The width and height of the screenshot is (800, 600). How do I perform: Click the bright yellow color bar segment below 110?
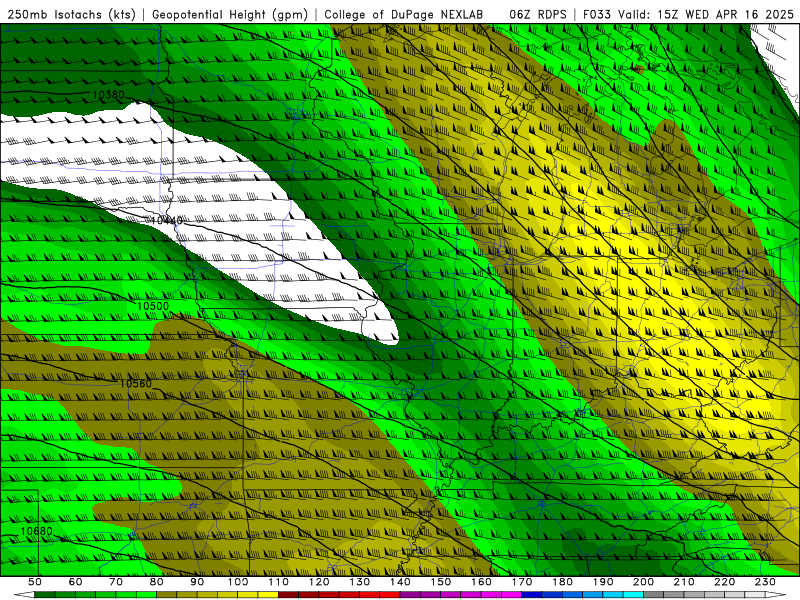click(x=268, y=595)
